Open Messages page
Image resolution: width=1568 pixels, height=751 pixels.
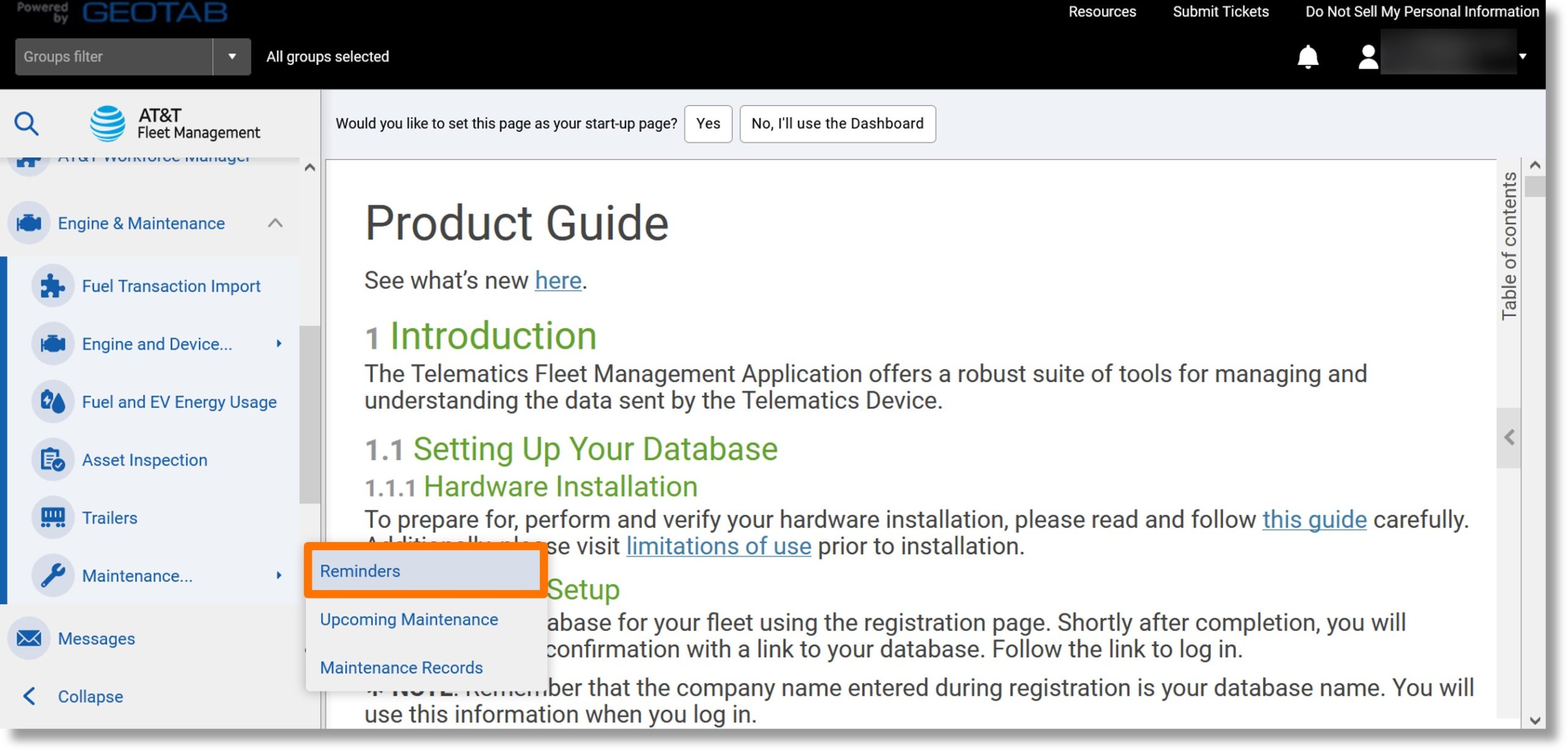tap(96, 638)
